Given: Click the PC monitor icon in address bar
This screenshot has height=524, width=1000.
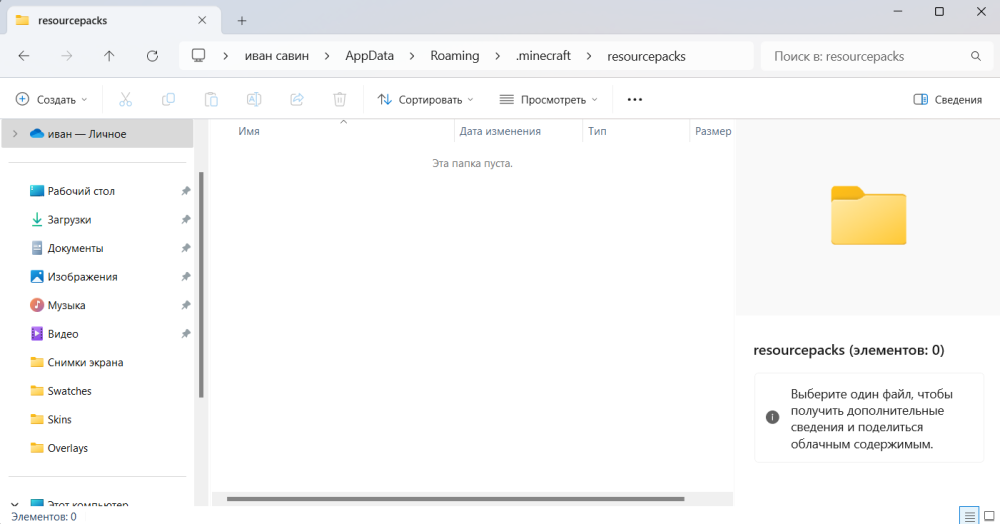Looking at the screenshot, I should click(198, 55).
